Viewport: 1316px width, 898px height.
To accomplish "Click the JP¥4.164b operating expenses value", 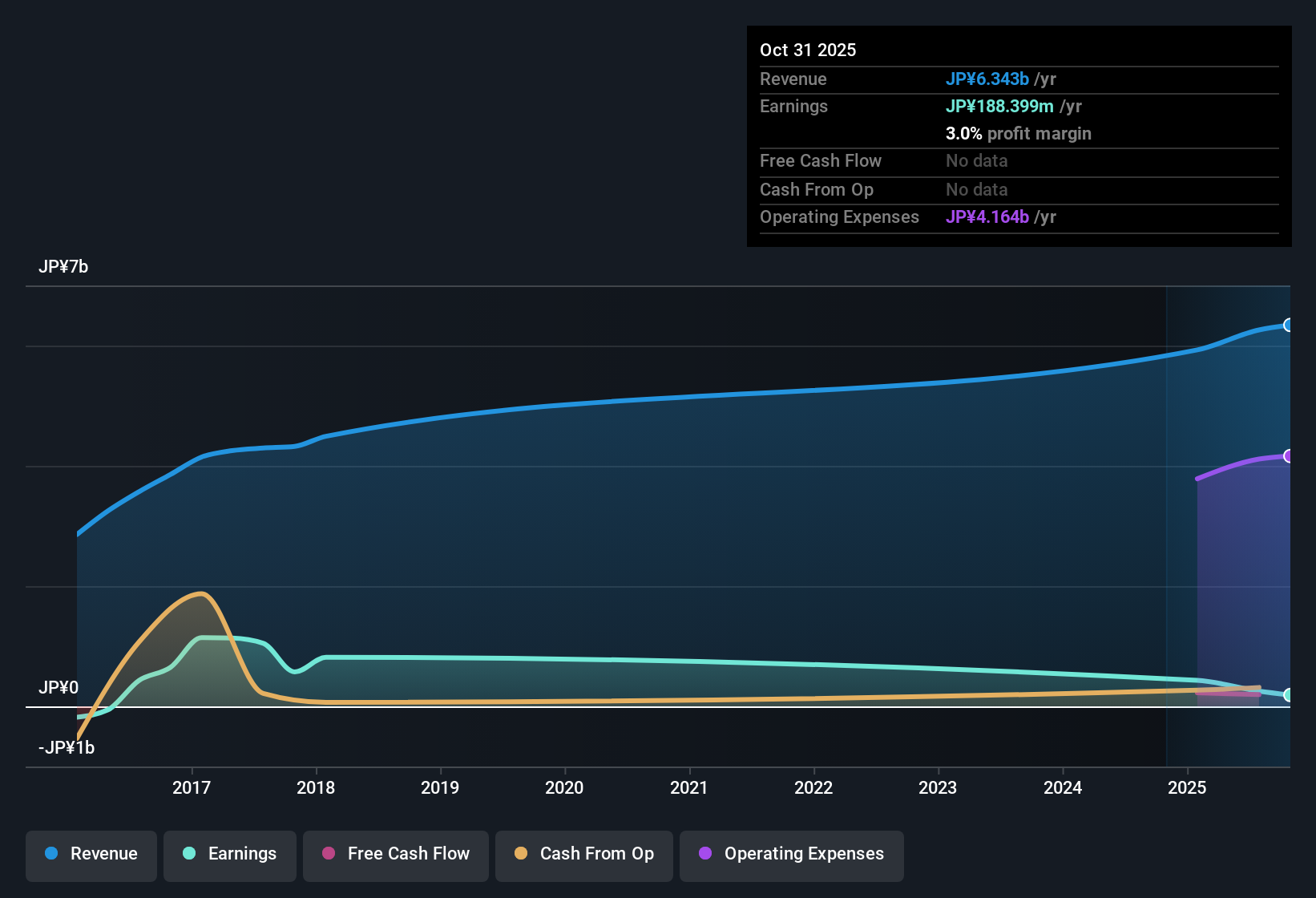I will (988, 217).
